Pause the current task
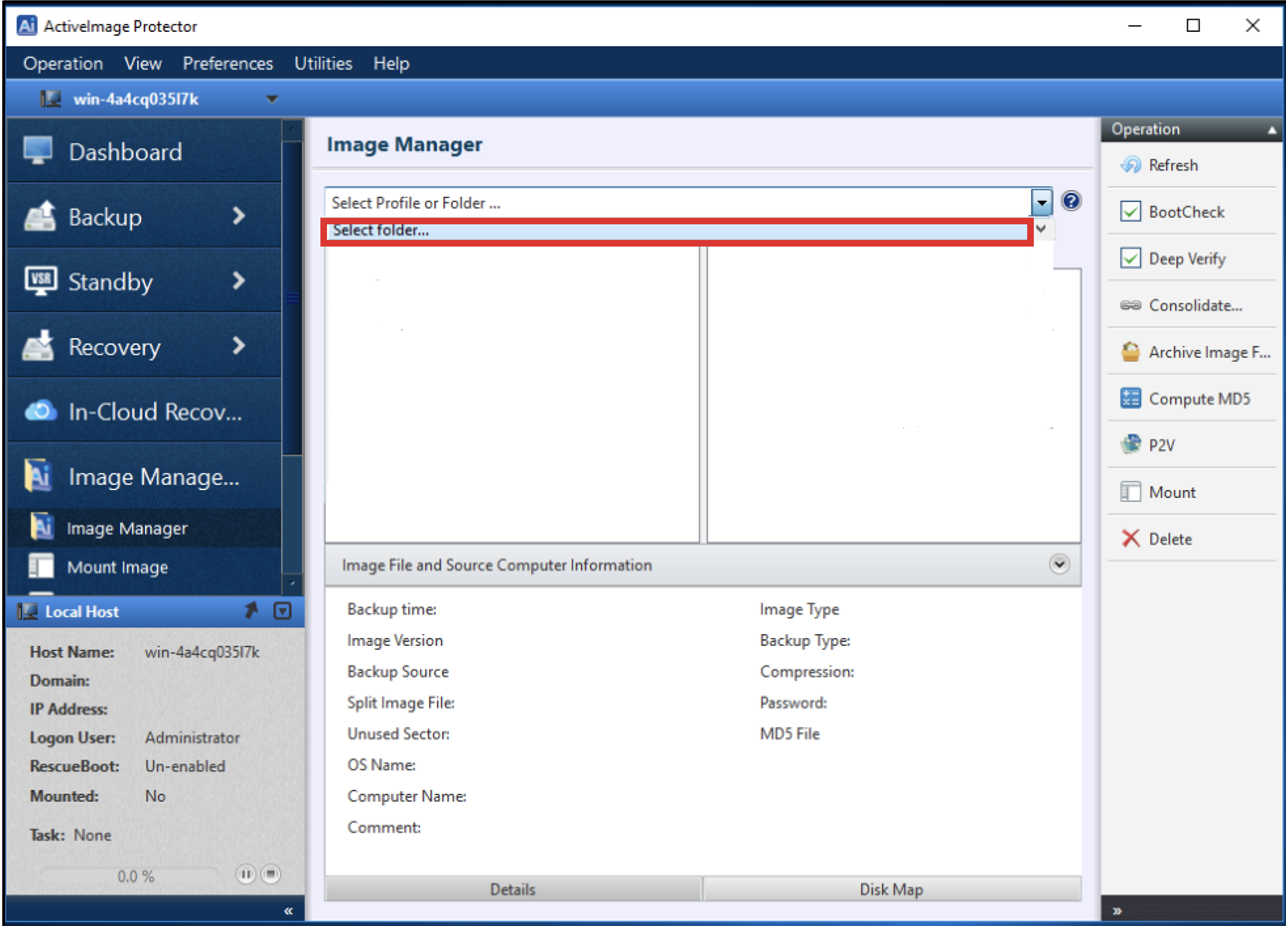This screenshot has width=1286, height=926. (246, 874)
